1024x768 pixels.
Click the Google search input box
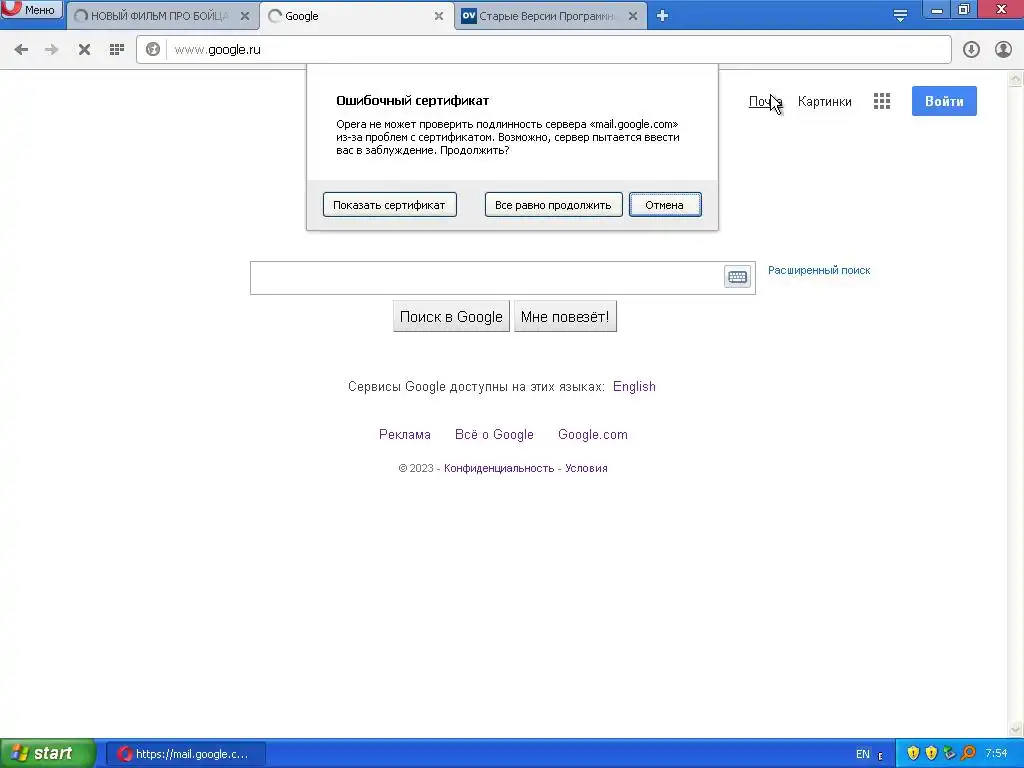click(x=487, y=278)
